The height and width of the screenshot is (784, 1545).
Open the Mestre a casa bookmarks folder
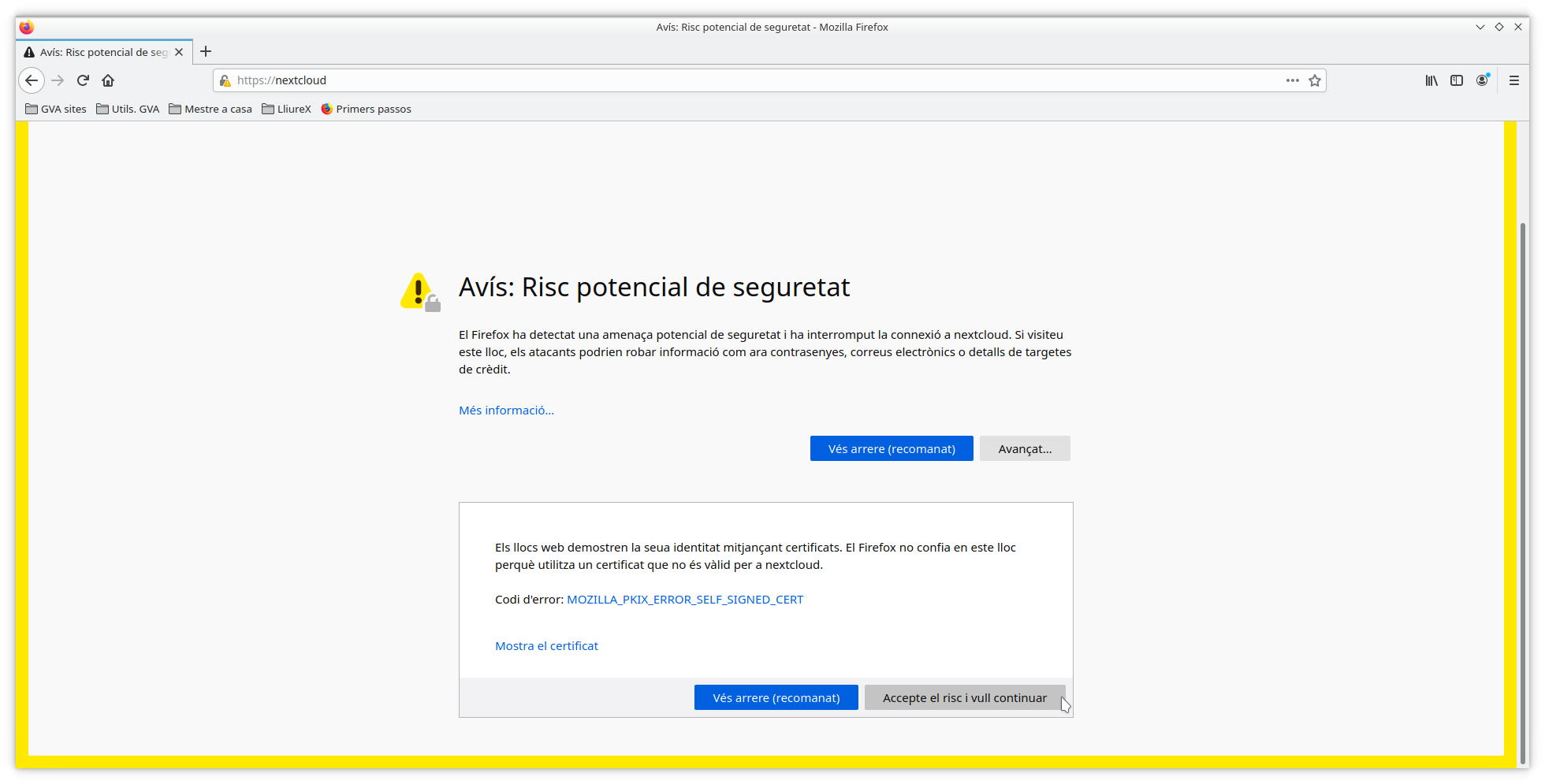210,109
